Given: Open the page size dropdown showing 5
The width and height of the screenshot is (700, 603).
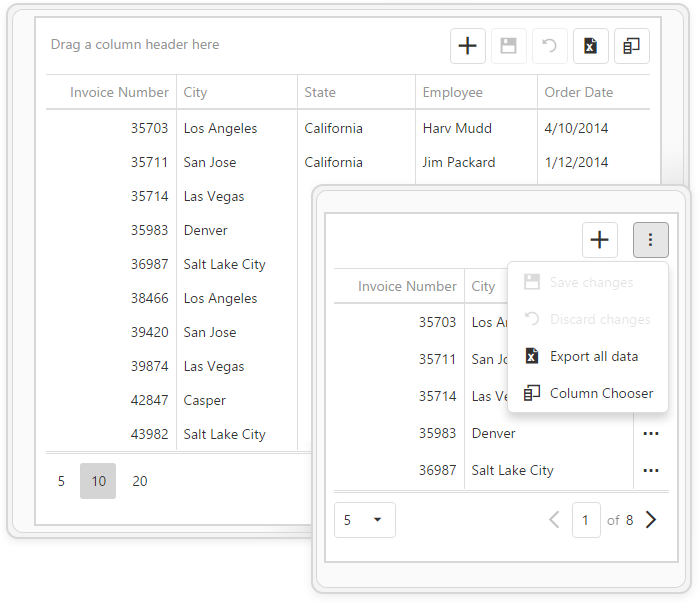Looking at the screenshot, I should pos(364,520).
